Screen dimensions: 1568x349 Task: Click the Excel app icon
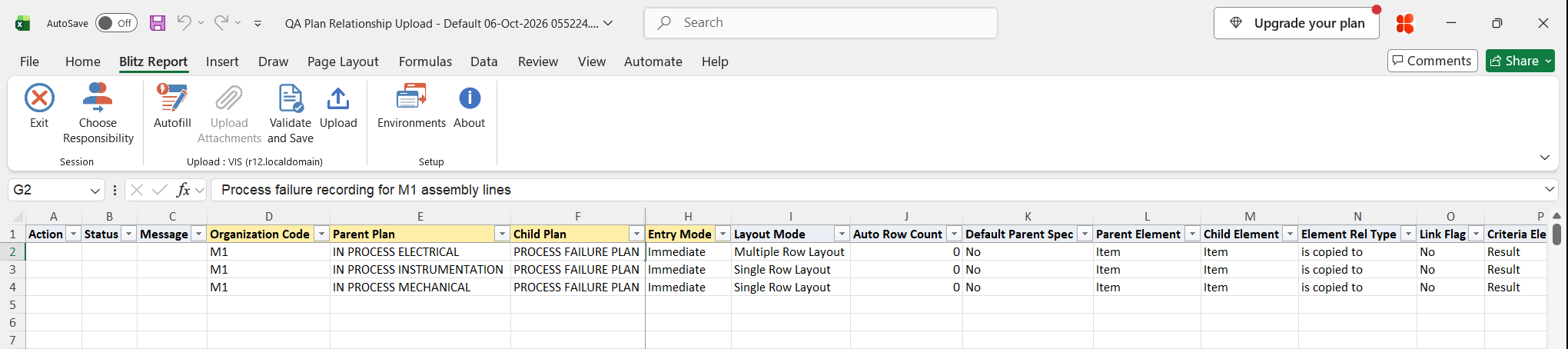23,23
